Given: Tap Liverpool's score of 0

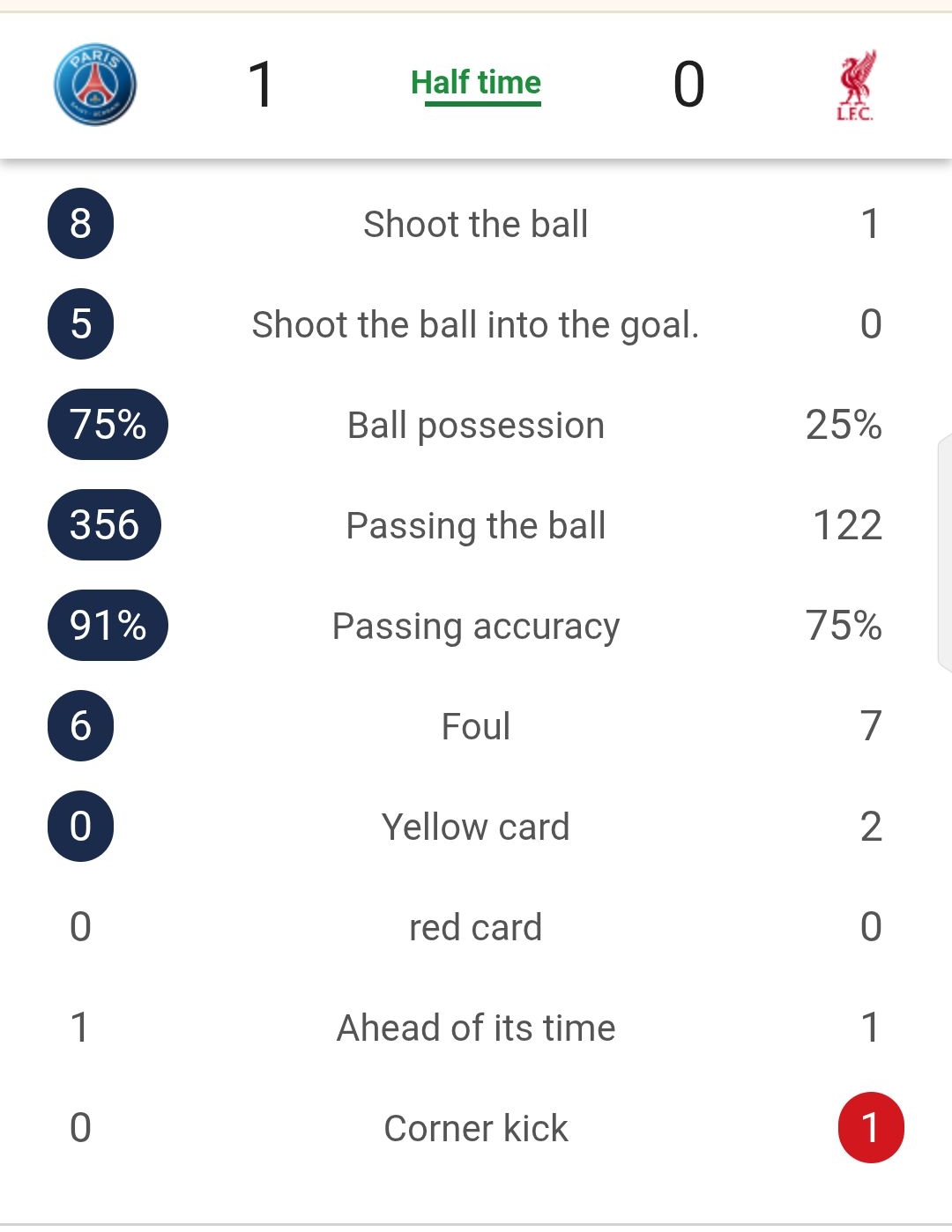Looking at the screenshot, I should (688, 85).
